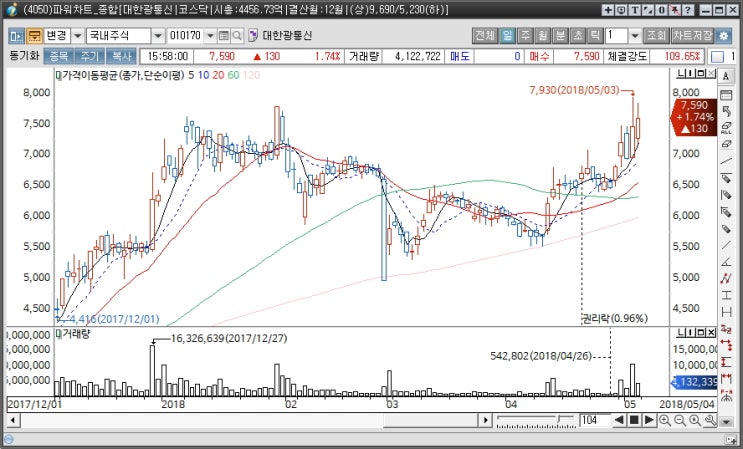Click the document icon before 대한광통신
This screenshot has height=449, width=743.
pos(254,36)
